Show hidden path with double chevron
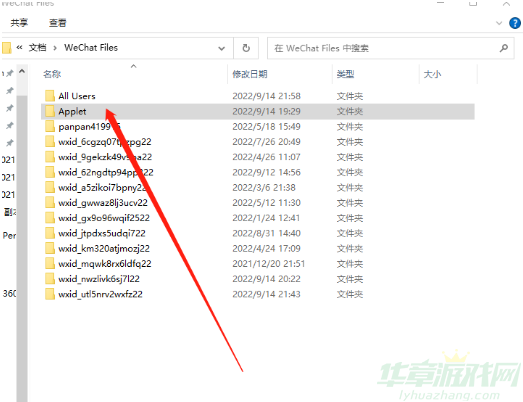This screenshot has width=523, height=402. coord(19,48)
